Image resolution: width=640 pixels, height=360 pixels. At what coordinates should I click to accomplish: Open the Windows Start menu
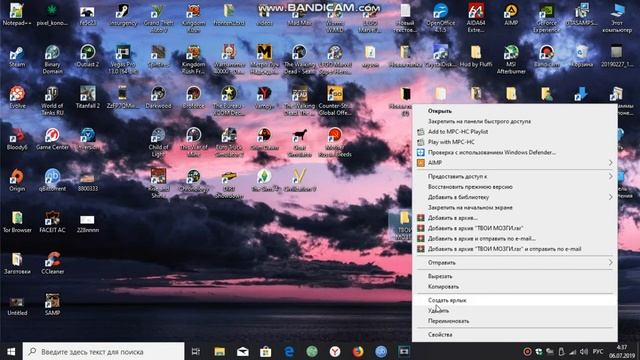(x=11, y=351)
